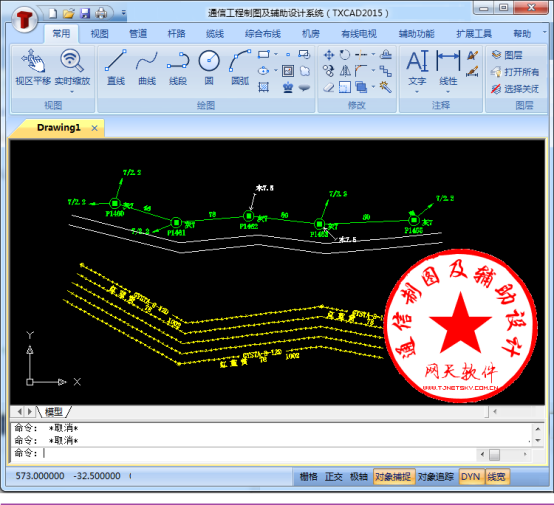The height and width of the screenshot is (505, 554).
Task: Create a new drawing from quick access toolbar
Action: [x=53, y=13]
